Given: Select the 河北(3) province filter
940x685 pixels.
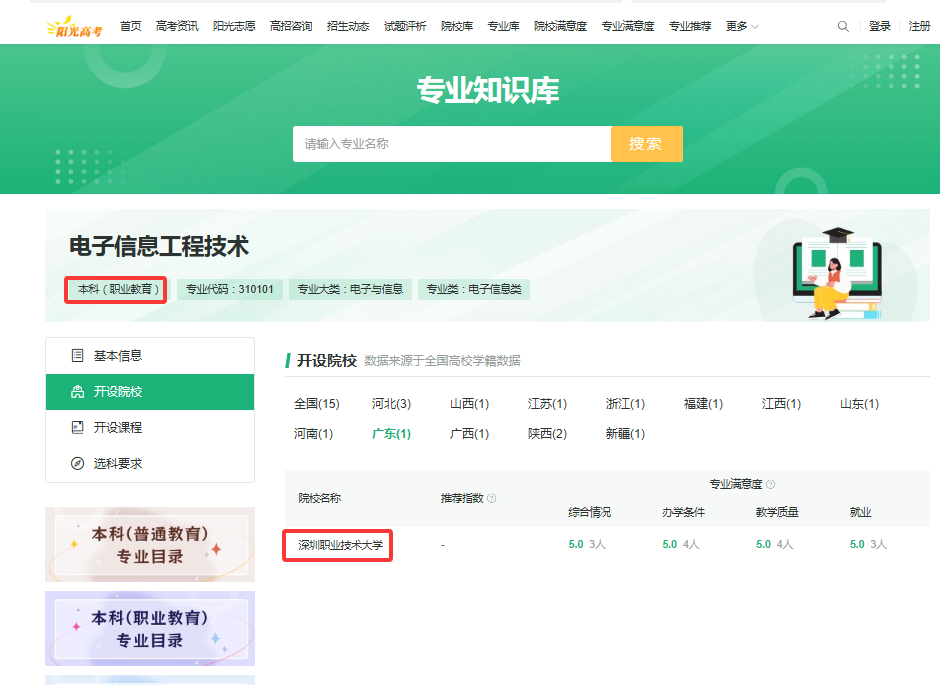Looking at the screenshot, I should click(x=391, y=403).
